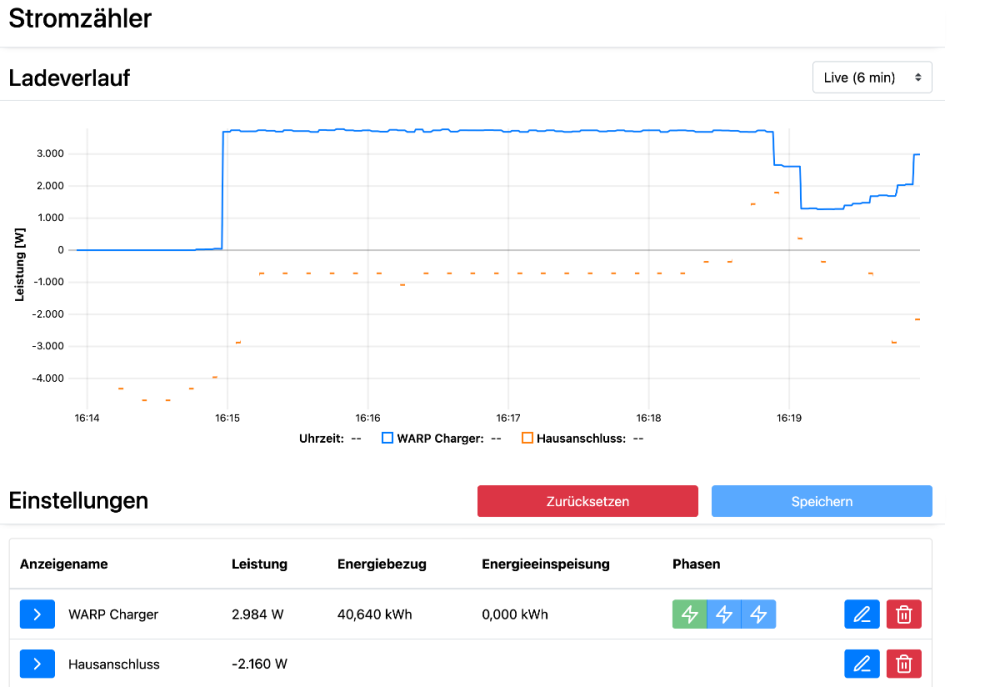Edit the Hausanschluss meter entry

pos(862,663)
